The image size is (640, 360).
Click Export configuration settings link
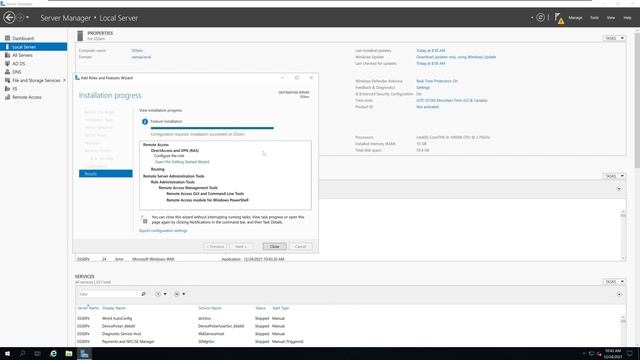coord(163,231)
